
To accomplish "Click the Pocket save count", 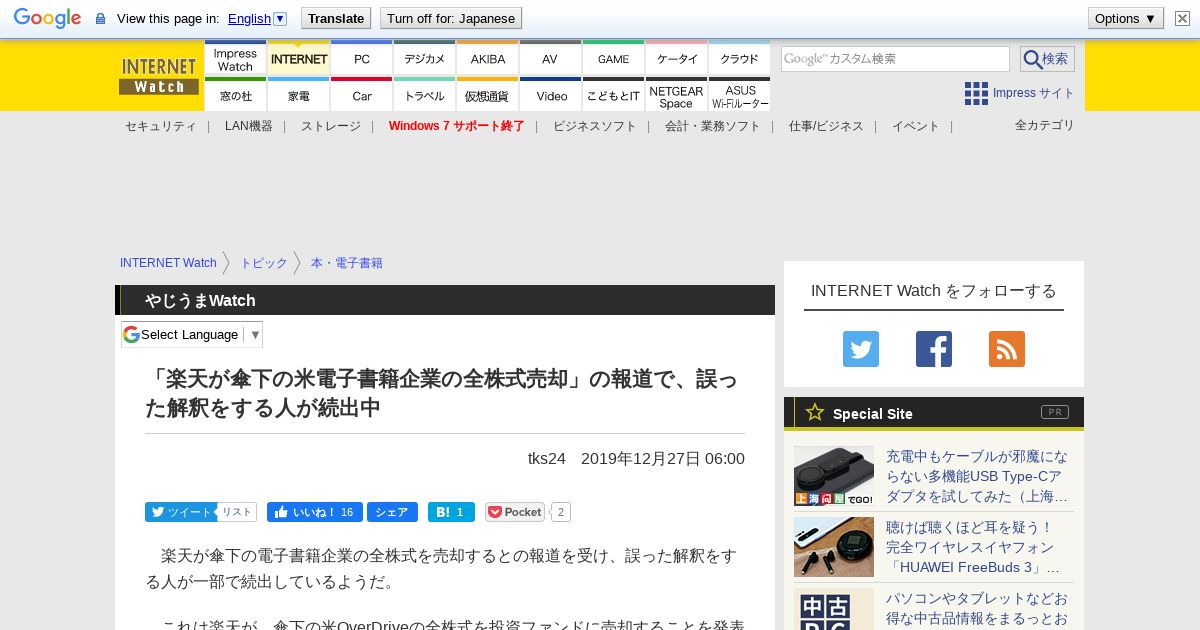I will point(561,512).
